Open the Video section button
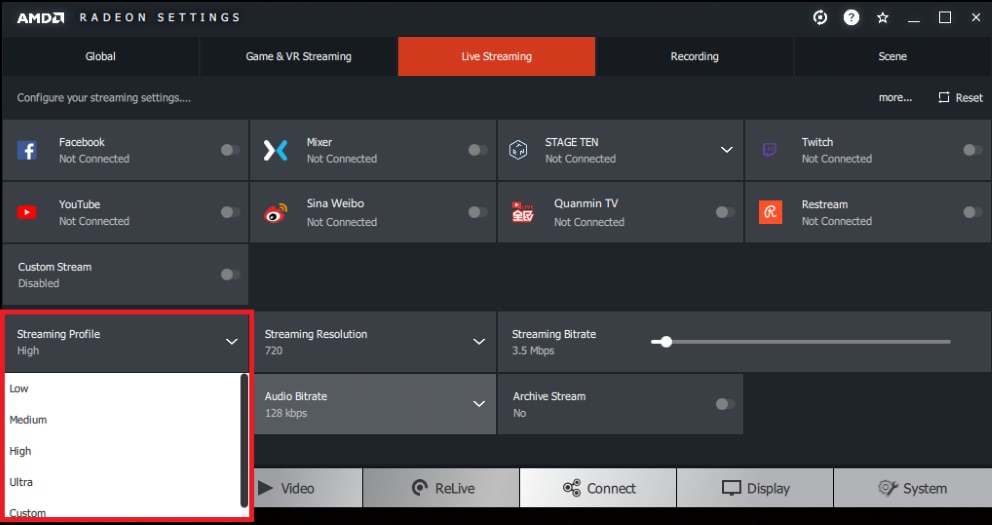The height and width of the screenshot is (525, 992). [308, 488]
